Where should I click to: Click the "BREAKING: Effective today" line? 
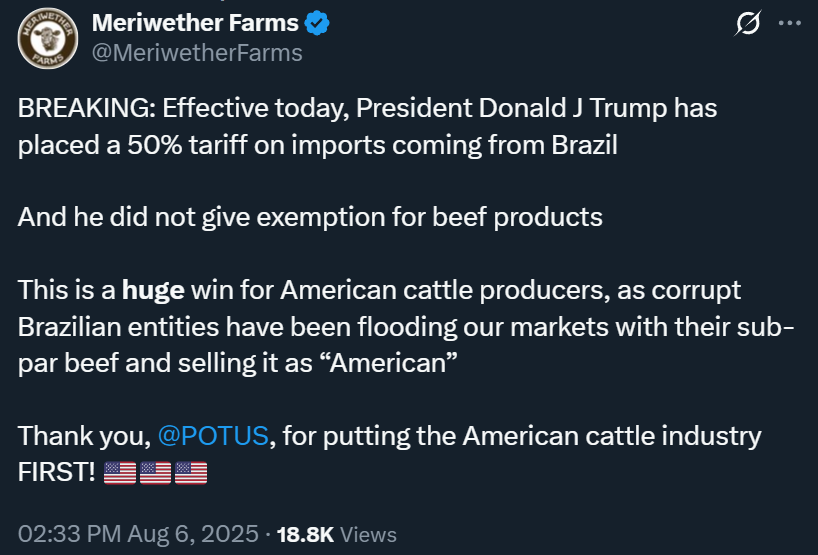[160, 108]
